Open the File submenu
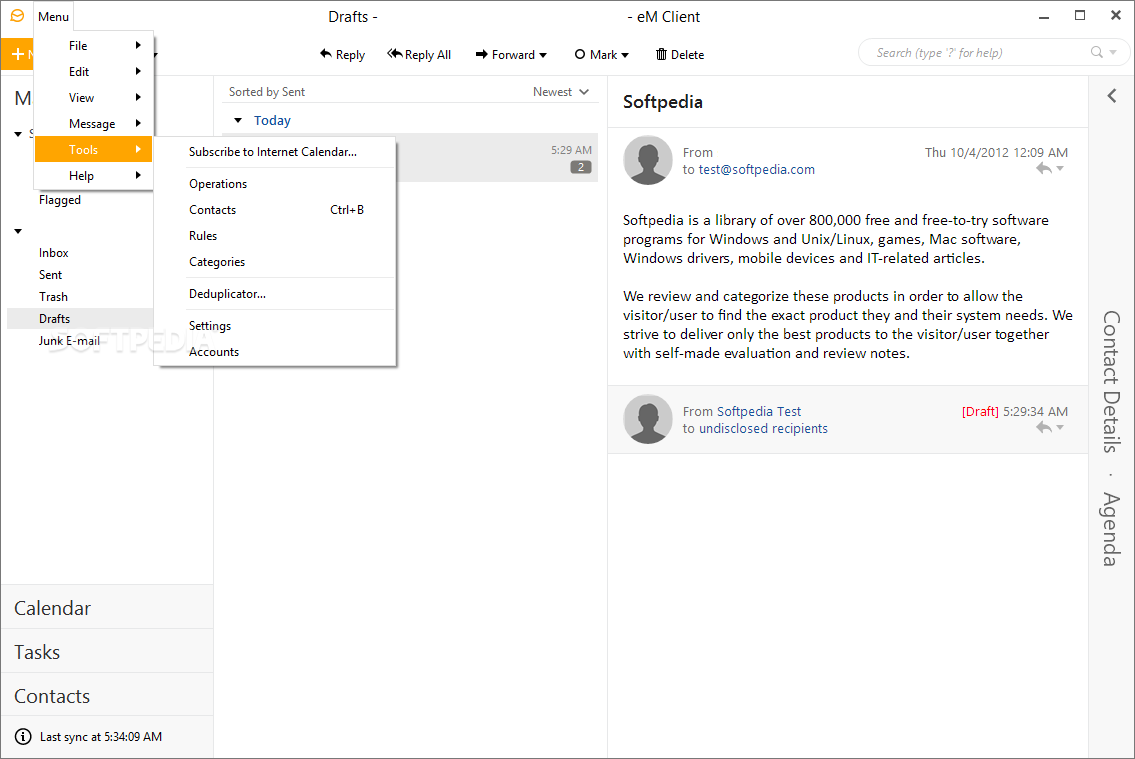The width and height of the screenshot is (1135, 759). point(94,46)
